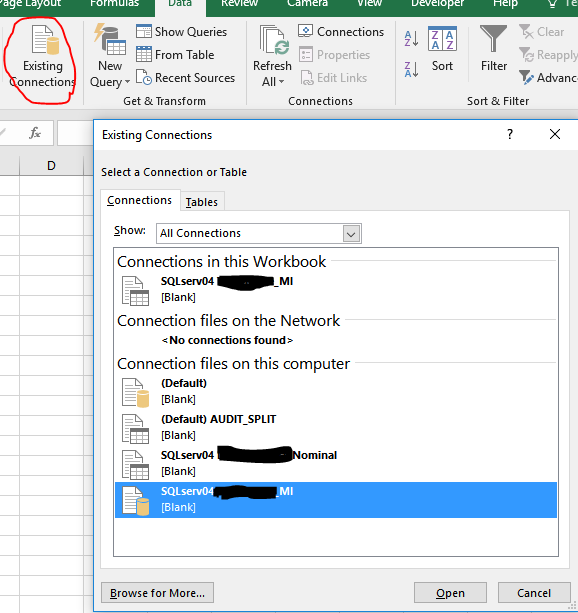Click the formula bar input field

pyautogui.click(x=76, y=133)
